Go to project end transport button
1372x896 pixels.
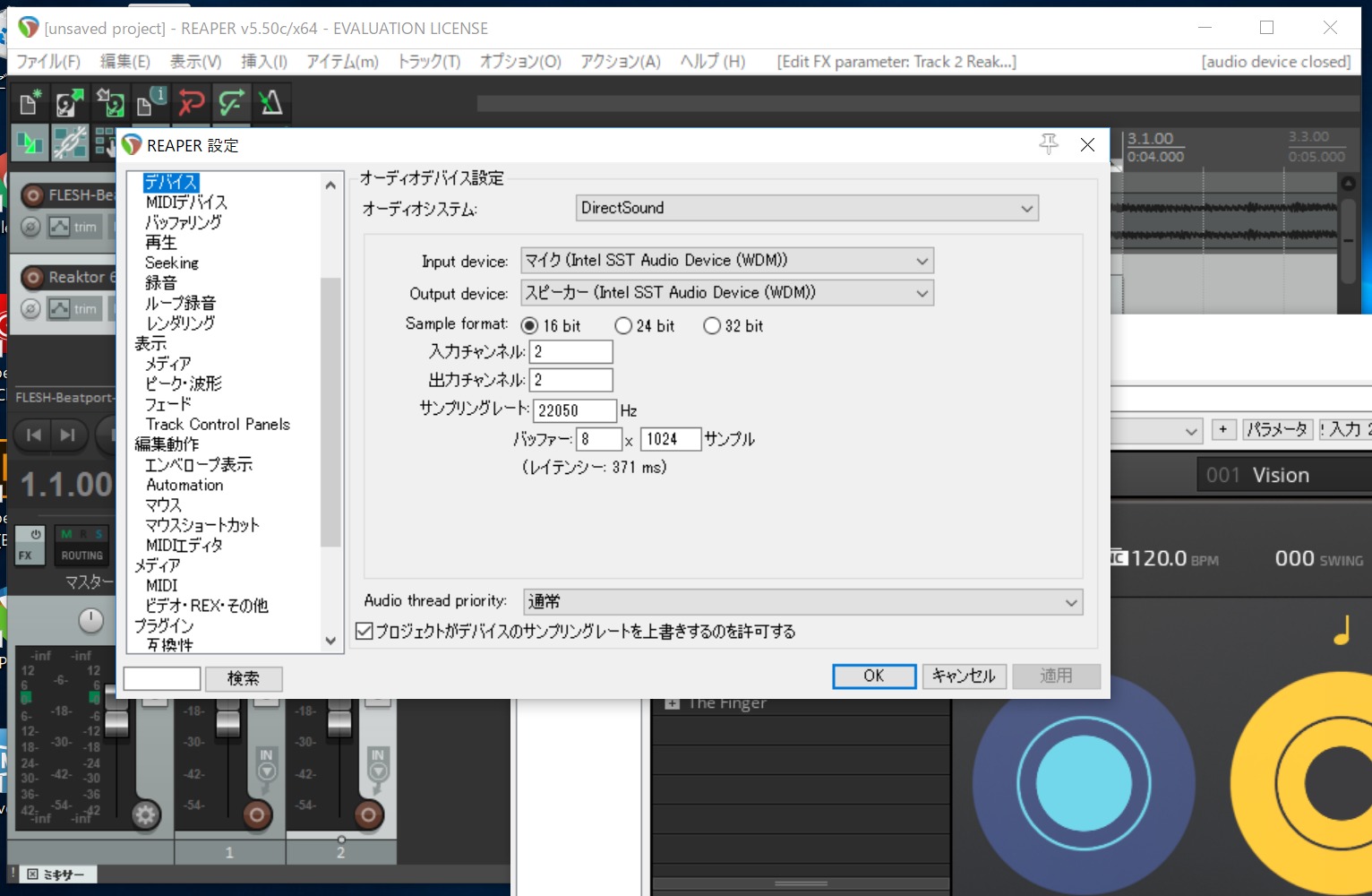point(68,435)
